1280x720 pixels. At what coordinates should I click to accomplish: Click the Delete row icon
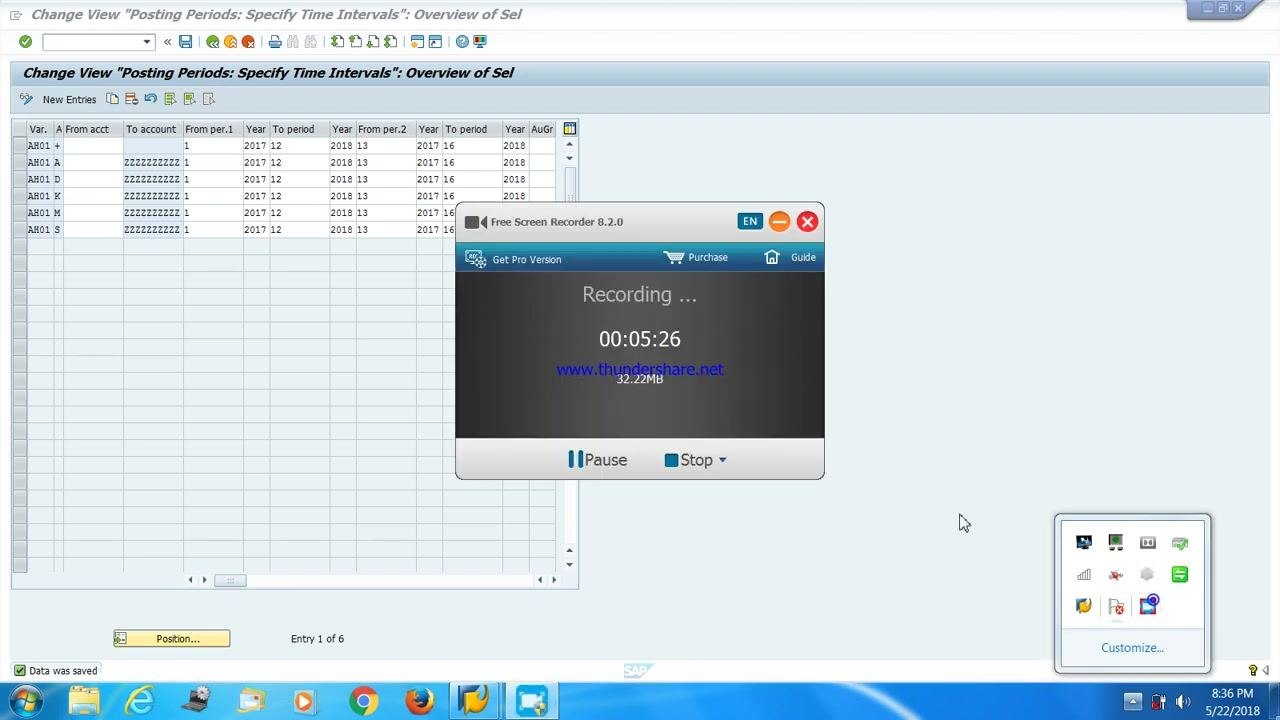(131, 99)
